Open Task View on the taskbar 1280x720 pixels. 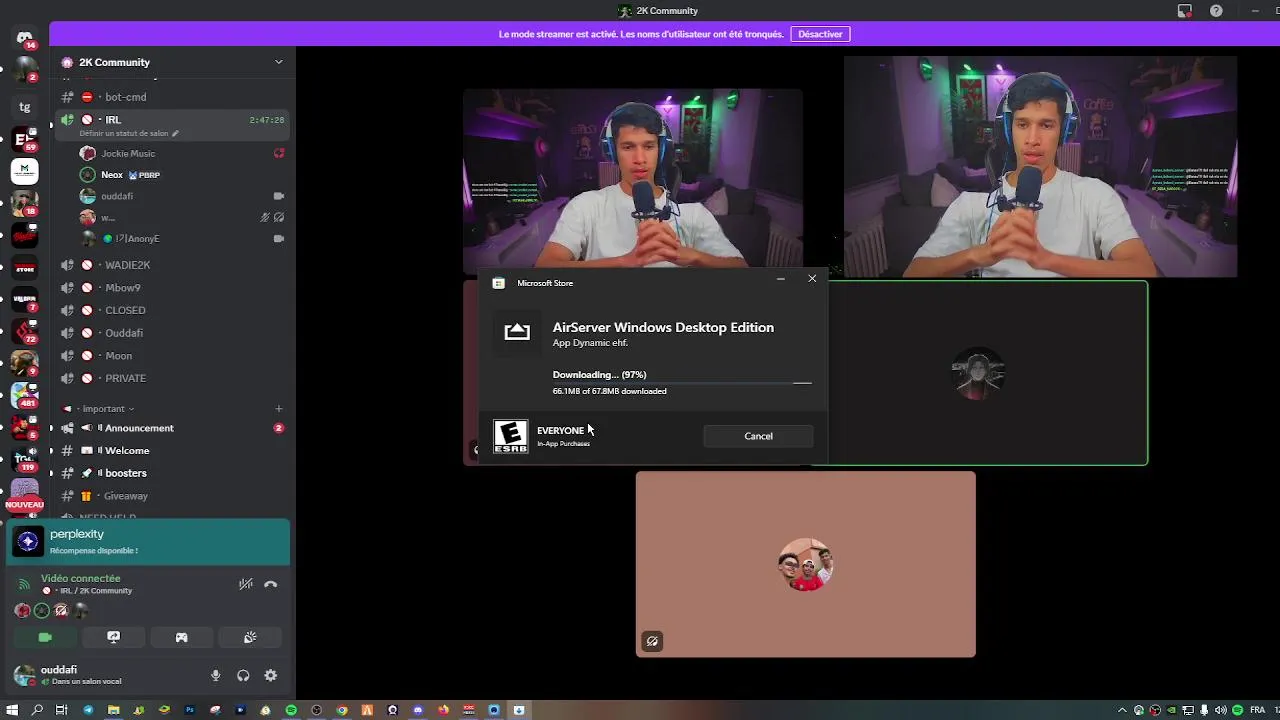(62, 710)
